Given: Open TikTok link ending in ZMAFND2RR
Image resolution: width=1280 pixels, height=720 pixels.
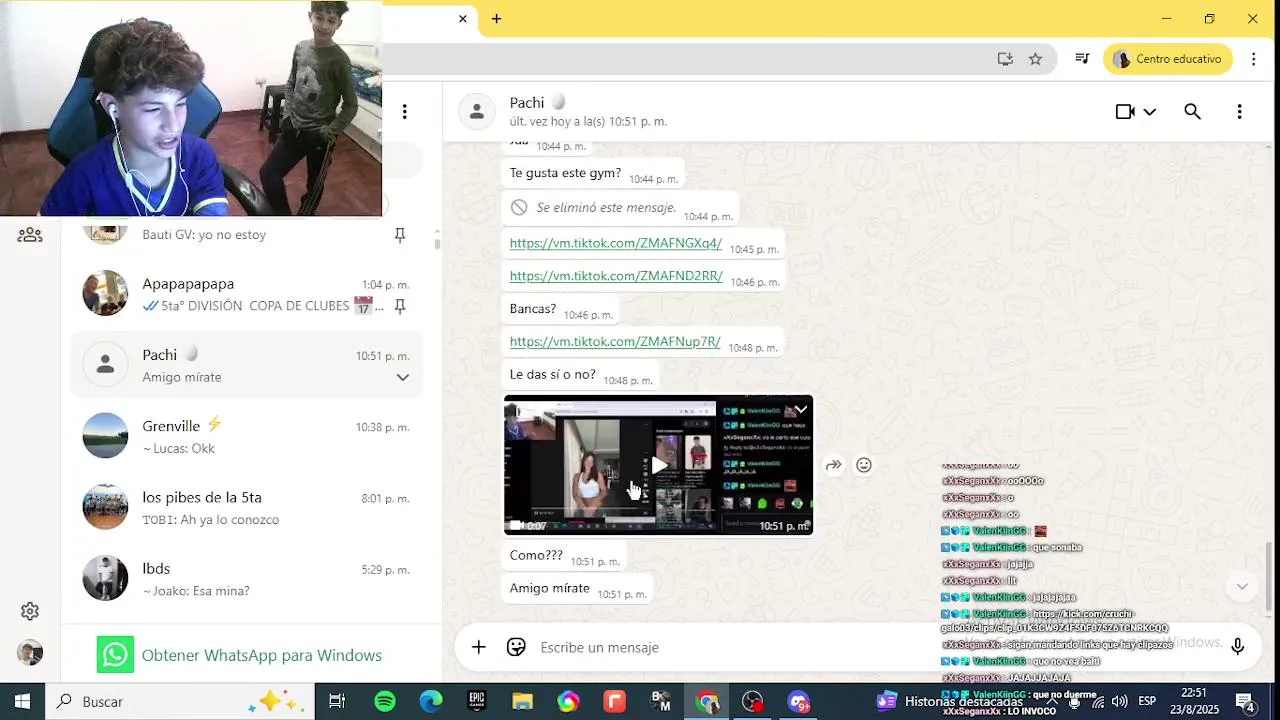Looking at the screenshot, I should point(616,276).
